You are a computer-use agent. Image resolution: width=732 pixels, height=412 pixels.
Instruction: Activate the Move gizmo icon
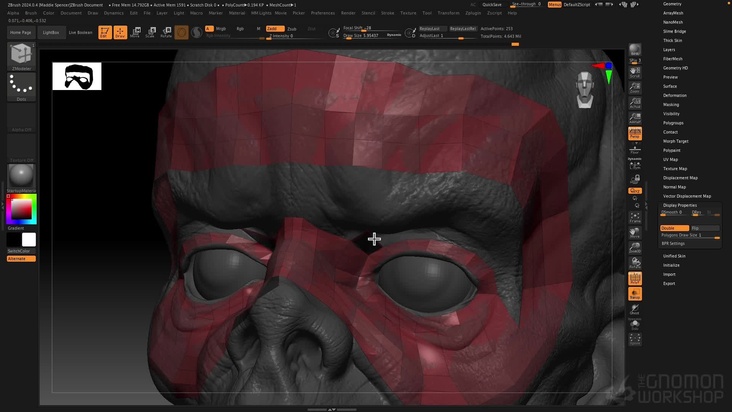click(x=136, y=32)
